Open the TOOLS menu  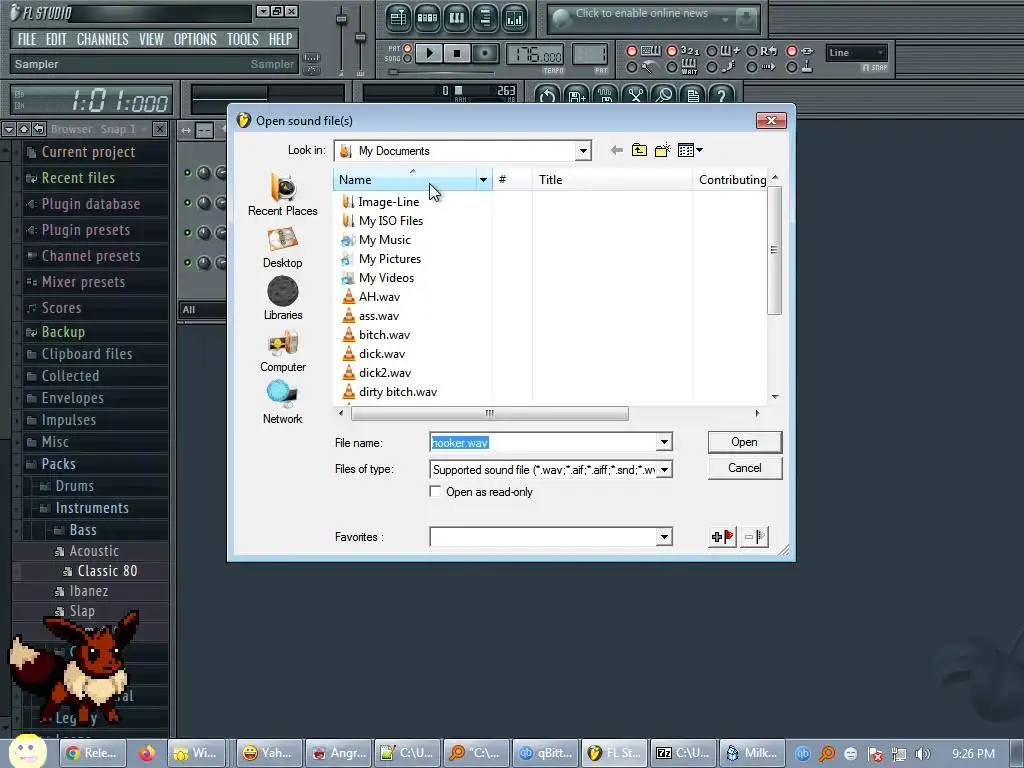pos(242,39)
